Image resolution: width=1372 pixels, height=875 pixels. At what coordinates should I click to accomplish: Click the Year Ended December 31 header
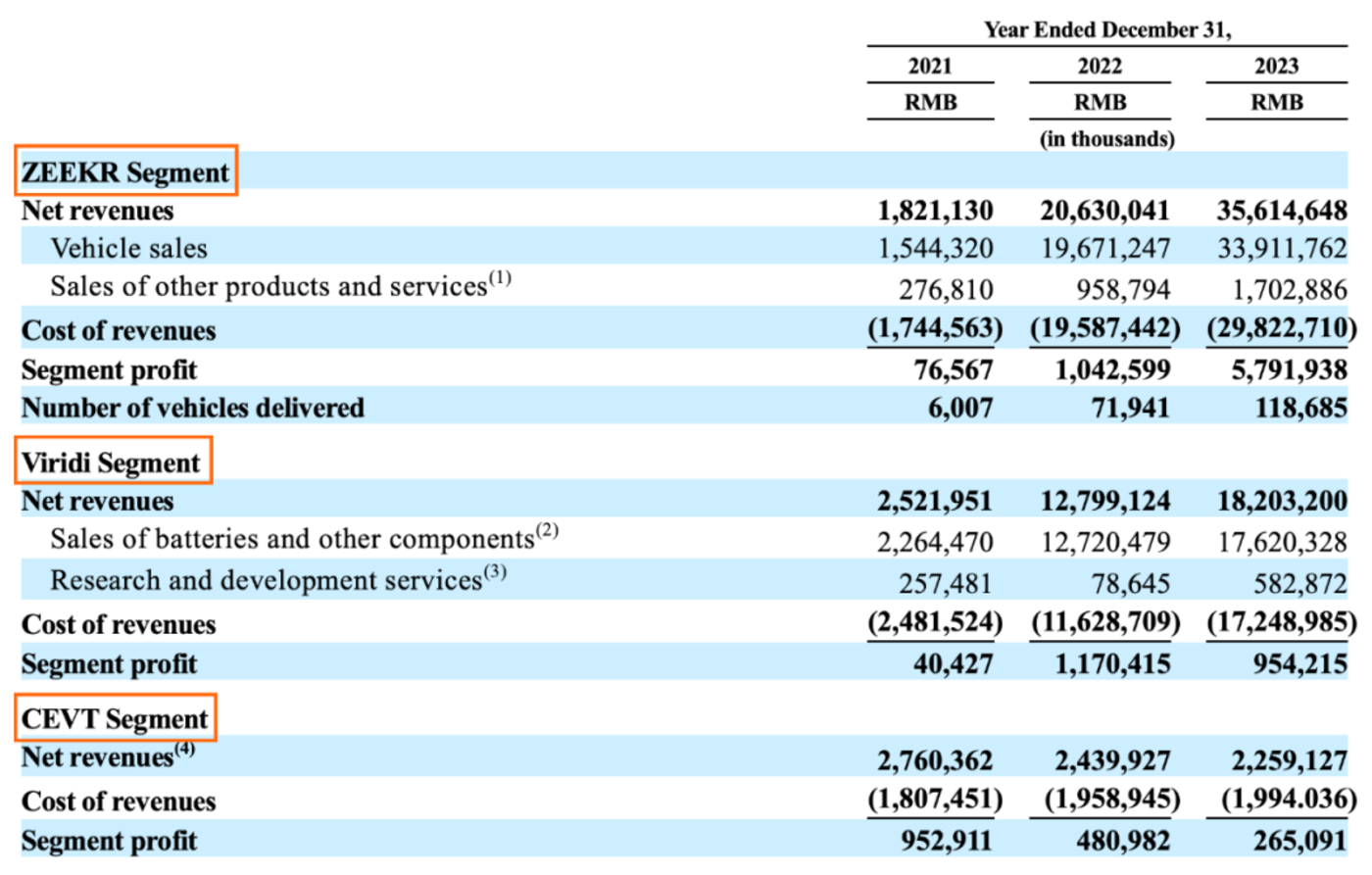tap(1107, 29)
